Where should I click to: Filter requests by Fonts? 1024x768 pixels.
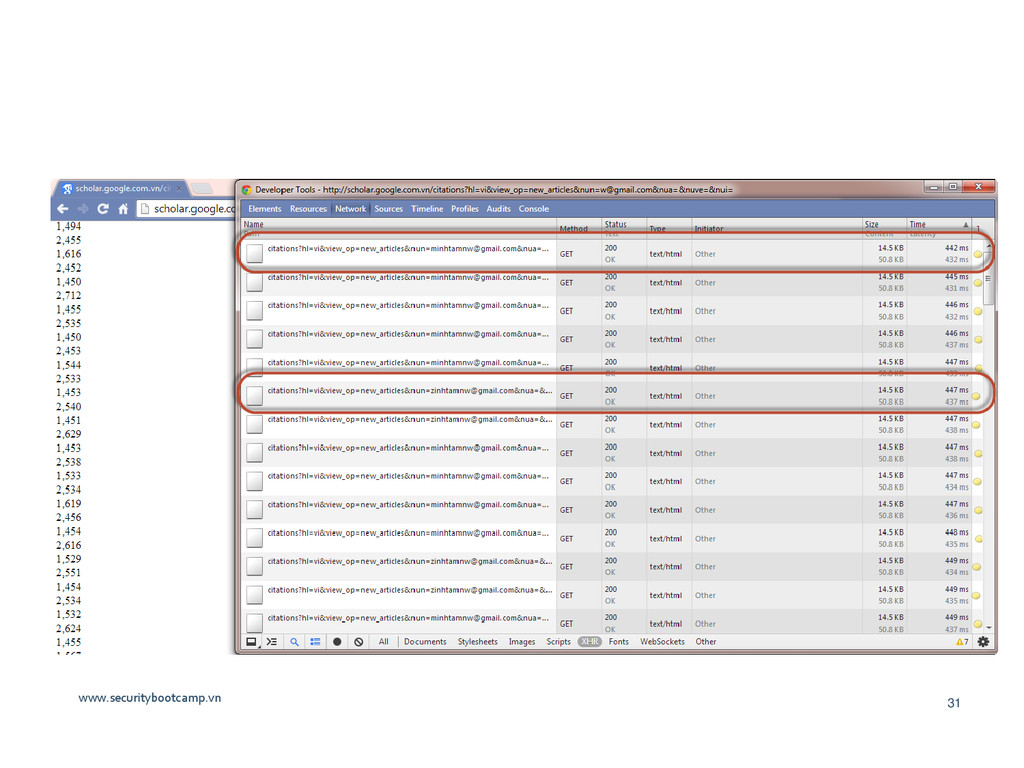coord(618,642)
